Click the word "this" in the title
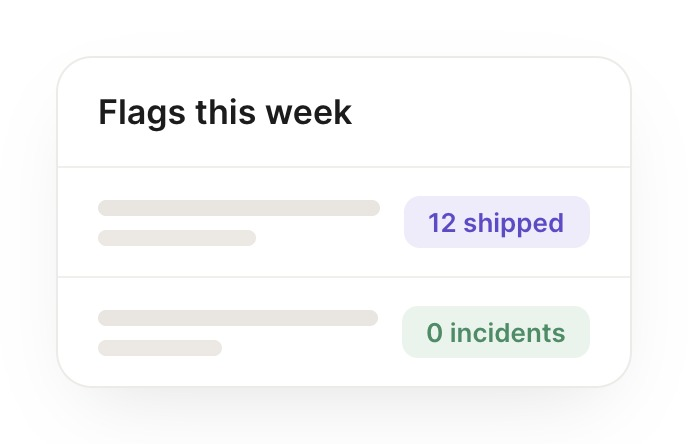Screen dimensions: 688x444 pos(226,112)
